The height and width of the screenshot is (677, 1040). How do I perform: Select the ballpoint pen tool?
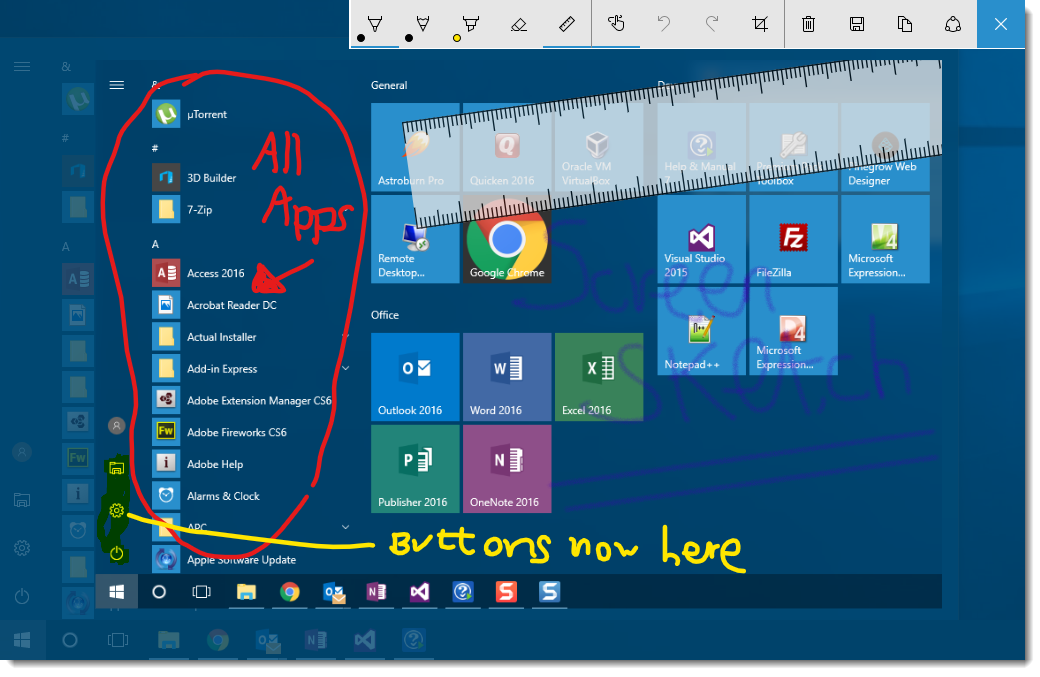[x=374, y=24]
